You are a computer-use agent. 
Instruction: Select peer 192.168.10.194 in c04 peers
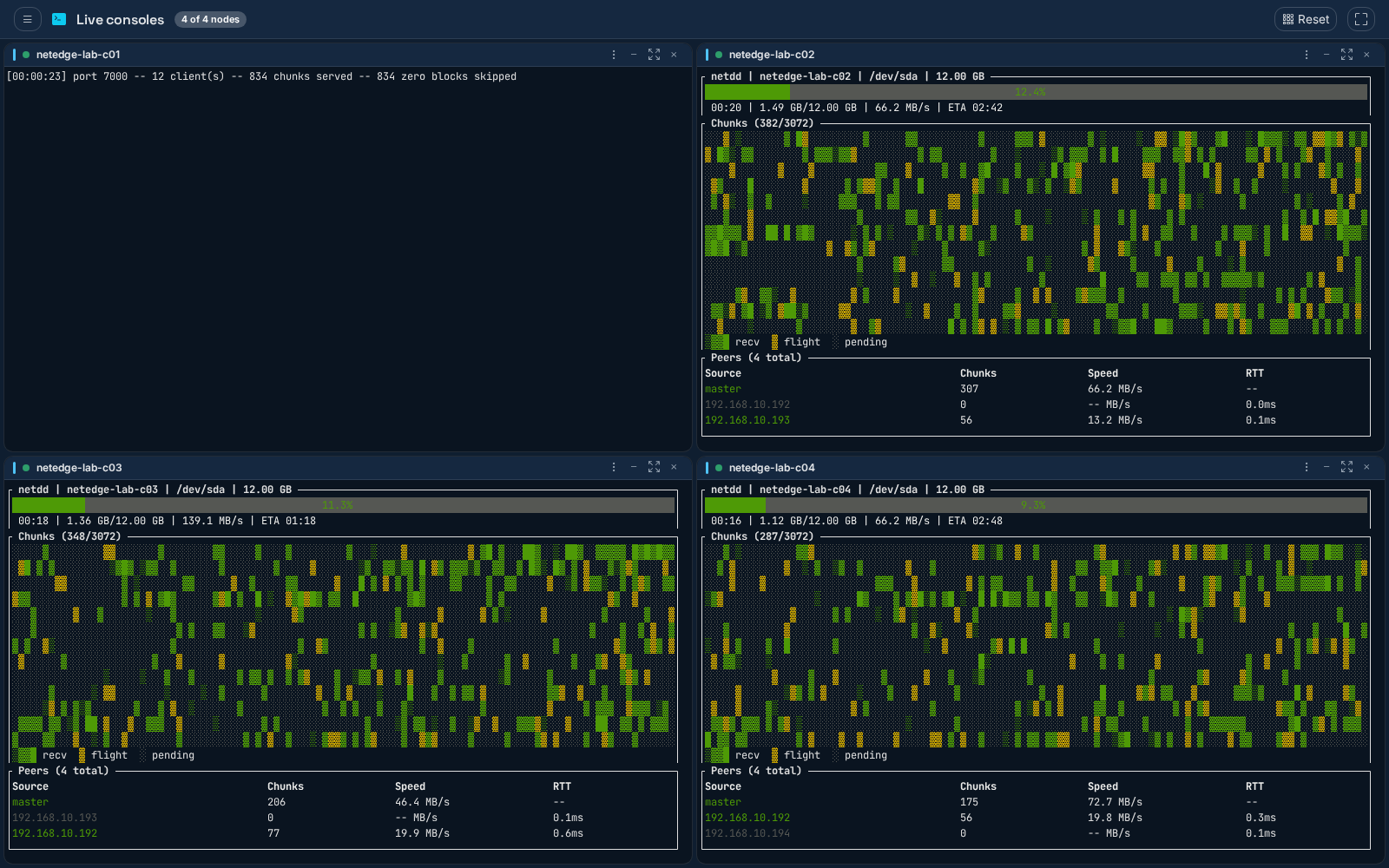point(1036,833)
